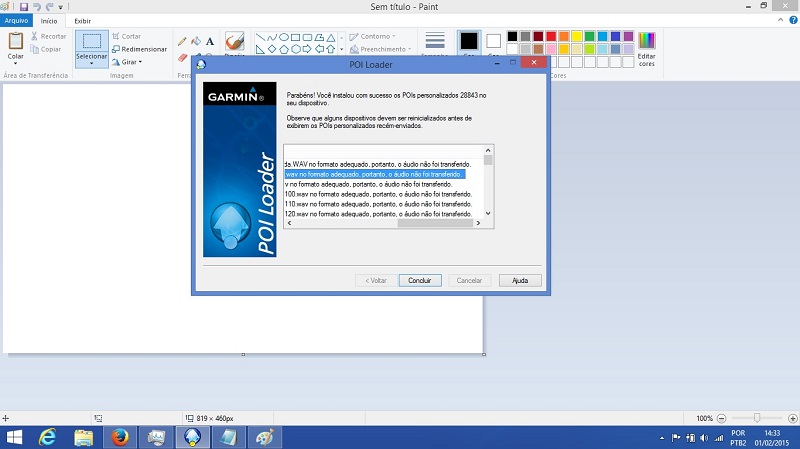This screenshot has width=800, height=449.
Task: Select the diamond shape in Paint
Action: tap(272, 49)
